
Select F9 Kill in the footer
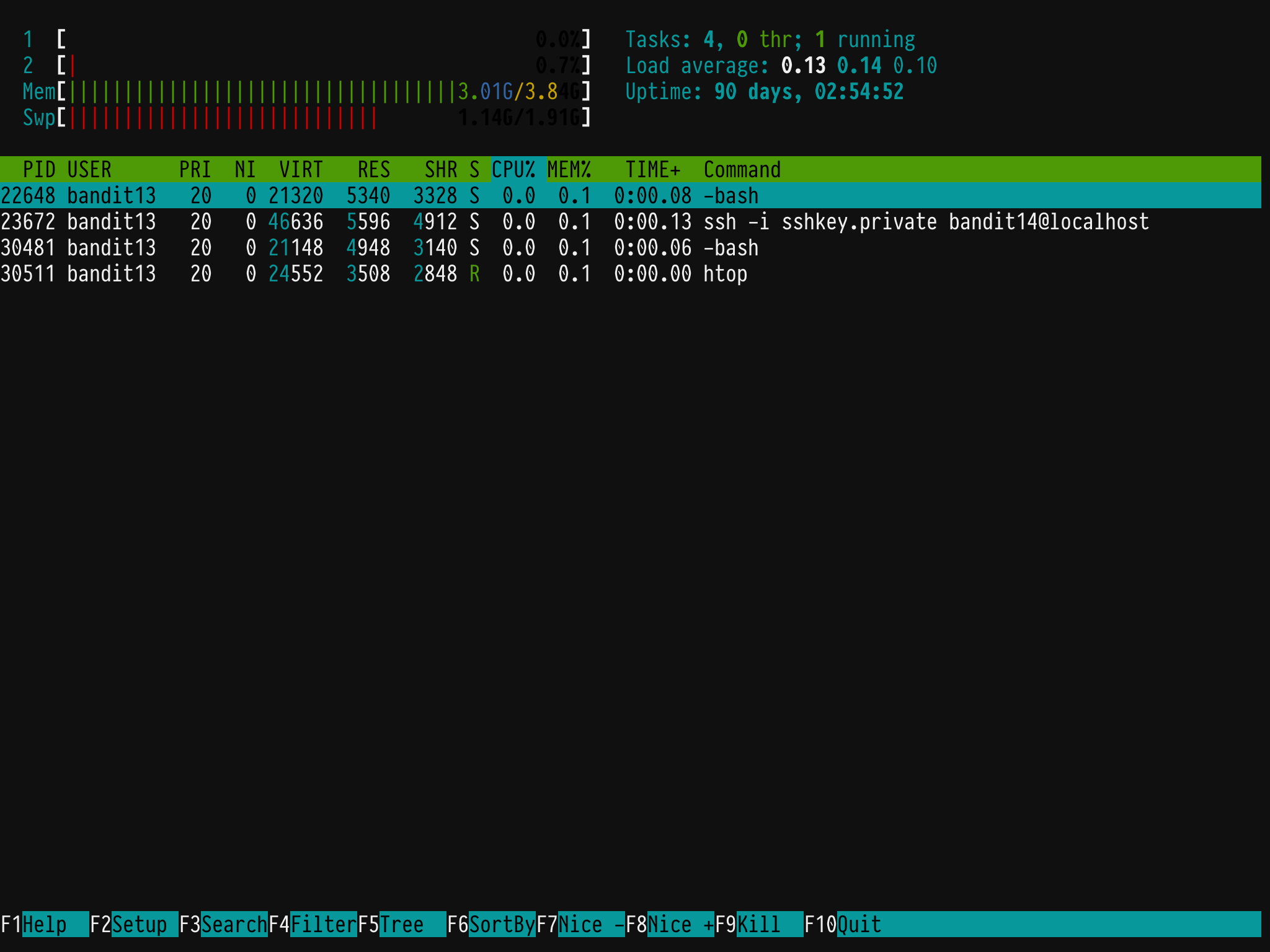760,924
